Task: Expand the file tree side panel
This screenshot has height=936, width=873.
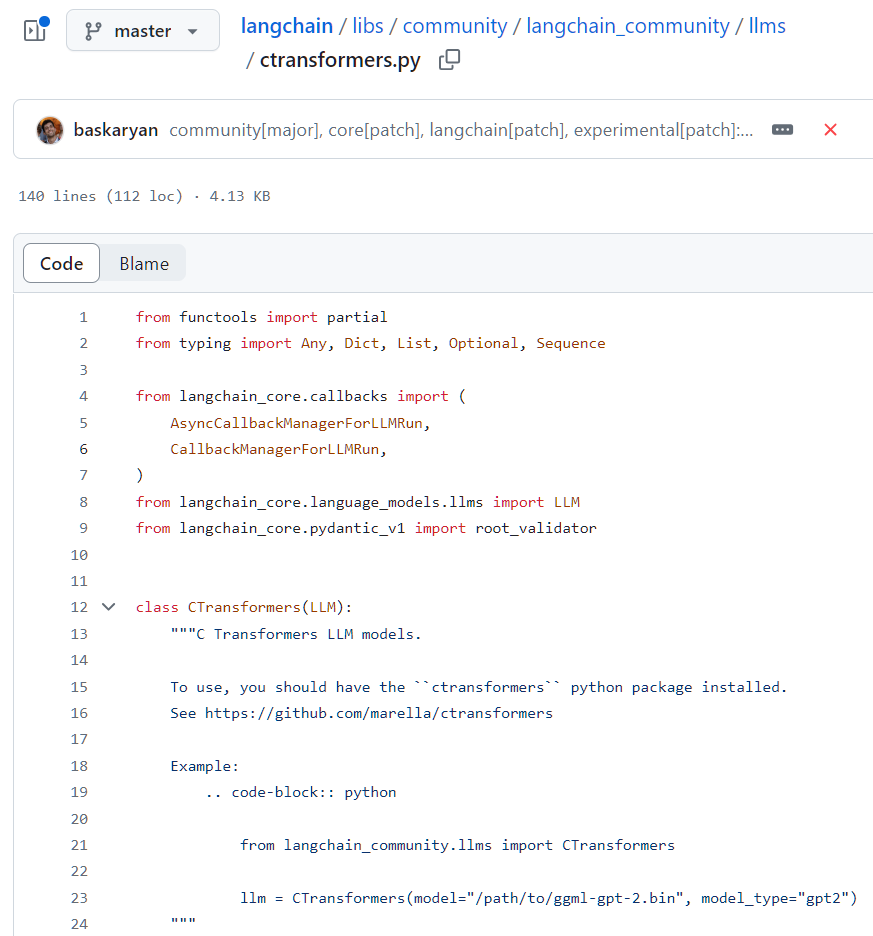Action: (35, 30)
